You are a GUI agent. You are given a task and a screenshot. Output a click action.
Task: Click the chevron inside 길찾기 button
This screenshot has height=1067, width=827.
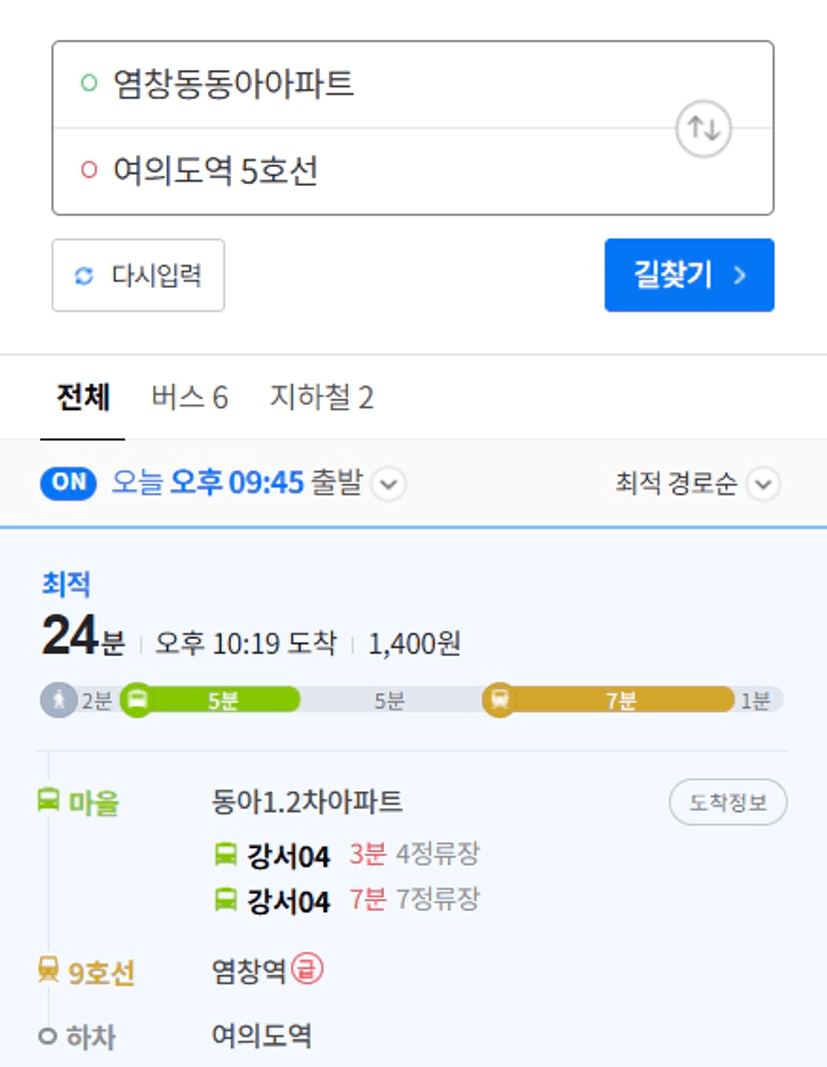(740, 275)
